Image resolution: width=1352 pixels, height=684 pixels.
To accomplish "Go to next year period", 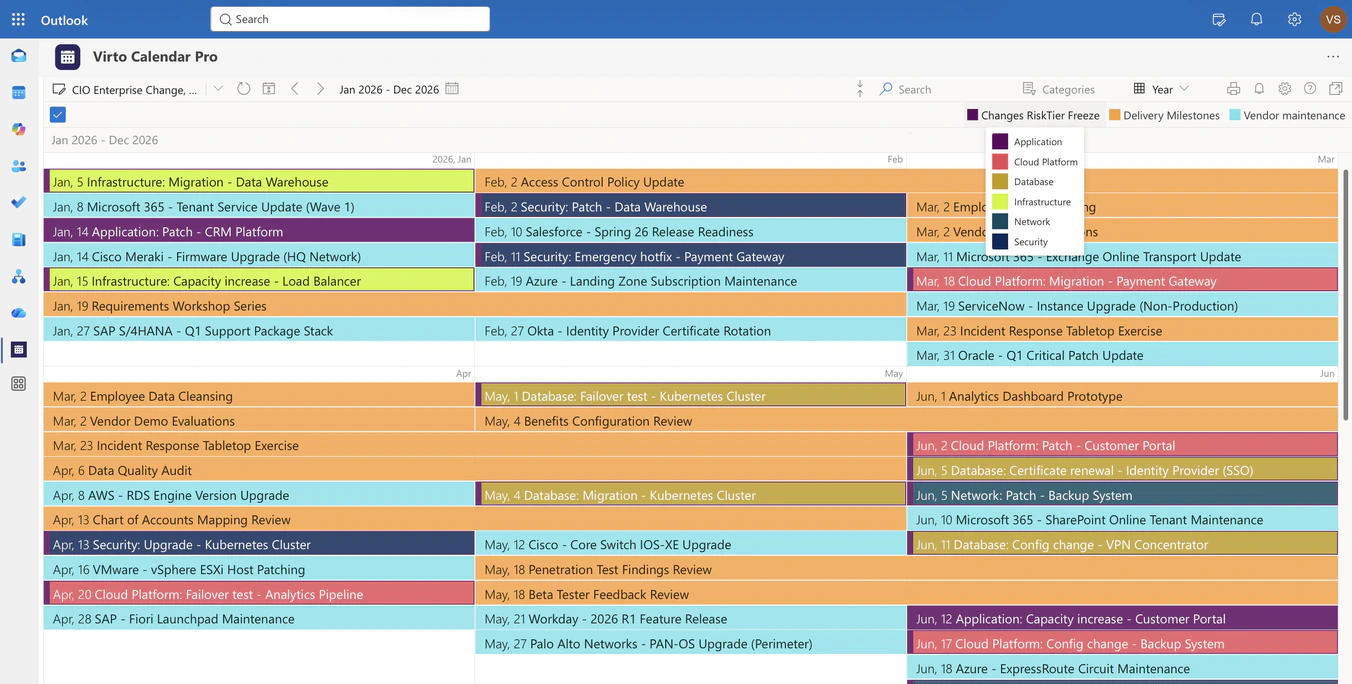I will pos(320,89).
